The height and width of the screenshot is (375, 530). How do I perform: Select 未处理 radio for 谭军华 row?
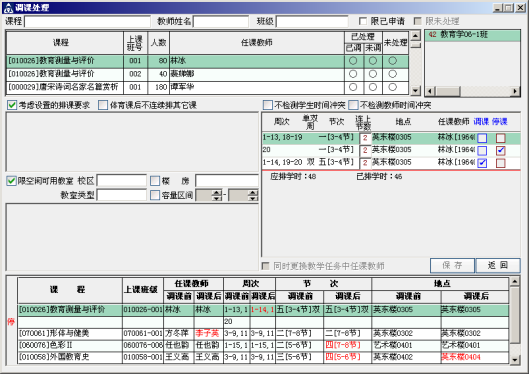392,87
